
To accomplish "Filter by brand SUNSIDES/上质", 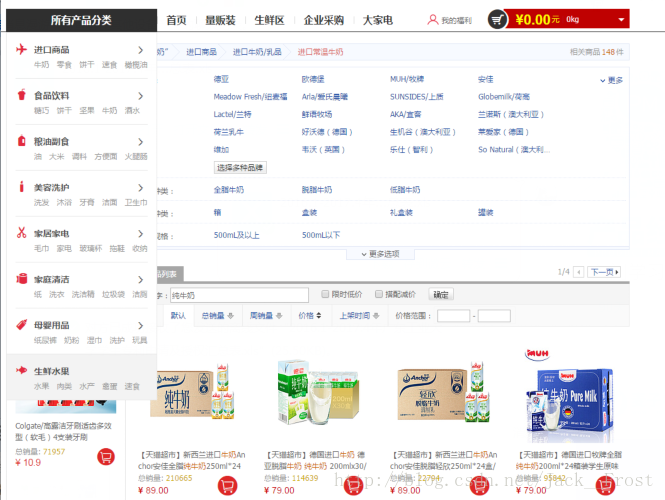I will [x=416, y=97].
